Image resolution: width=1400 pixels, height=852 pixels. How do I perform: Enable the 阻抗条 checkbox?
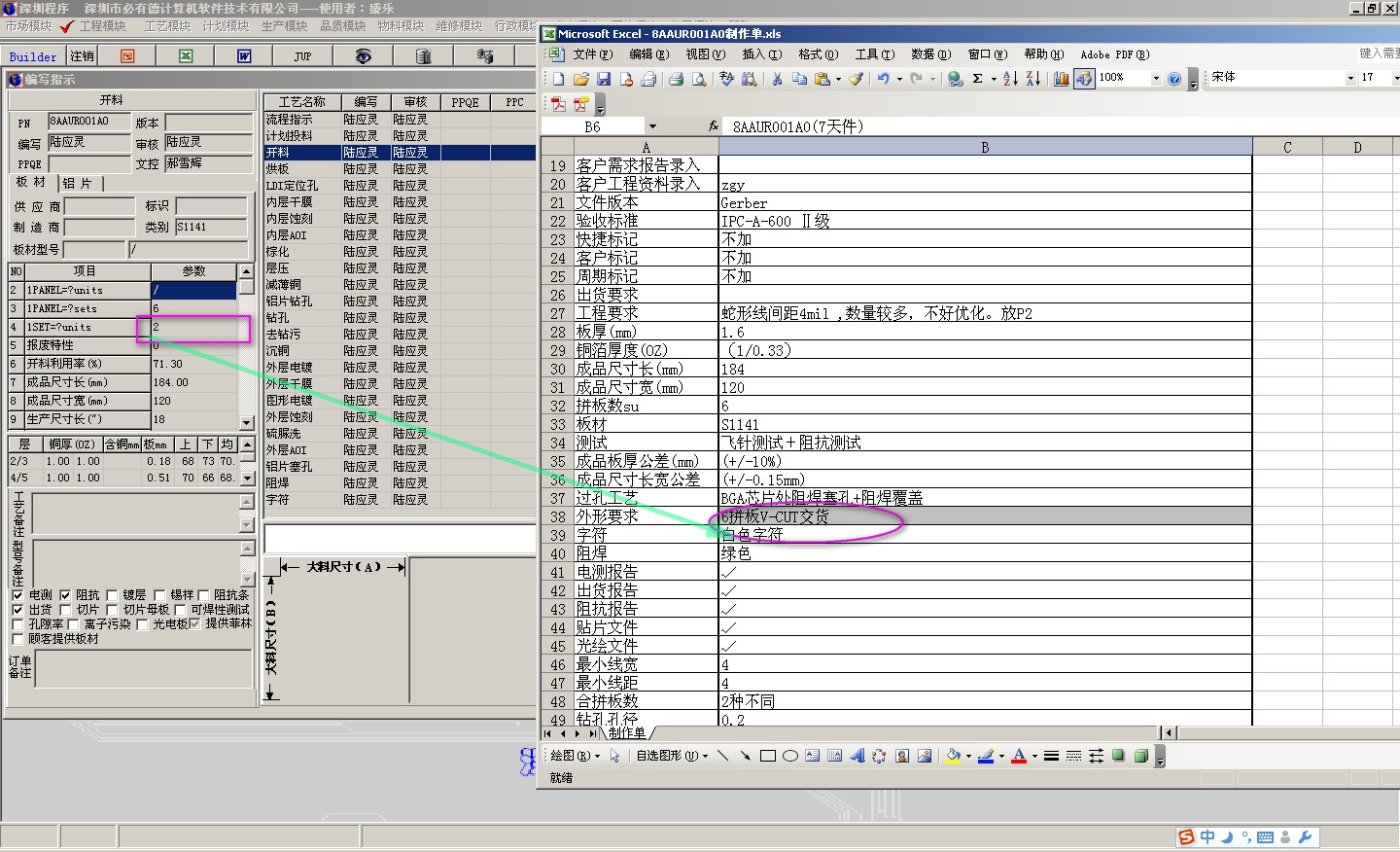coord(203,595)
